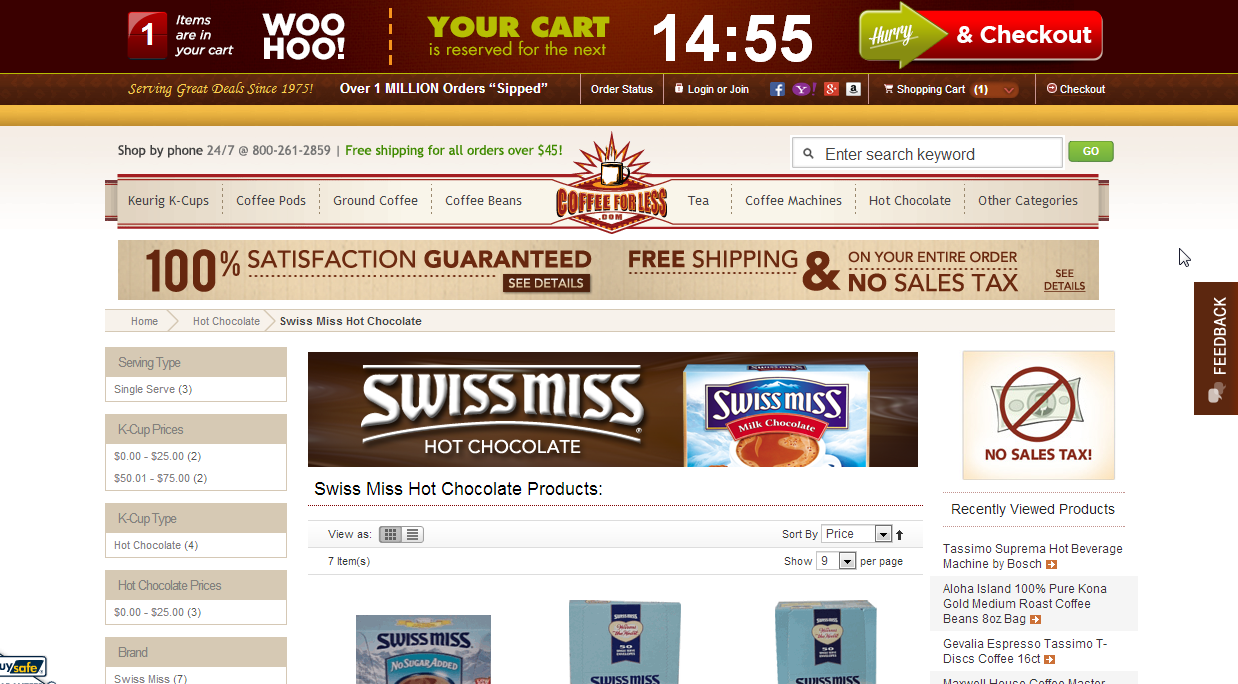Image resolution: width=1238 pixels, height=684 pixels.
Task: Open the Sort By Price dropdown
Action: [x=856, y=534]
